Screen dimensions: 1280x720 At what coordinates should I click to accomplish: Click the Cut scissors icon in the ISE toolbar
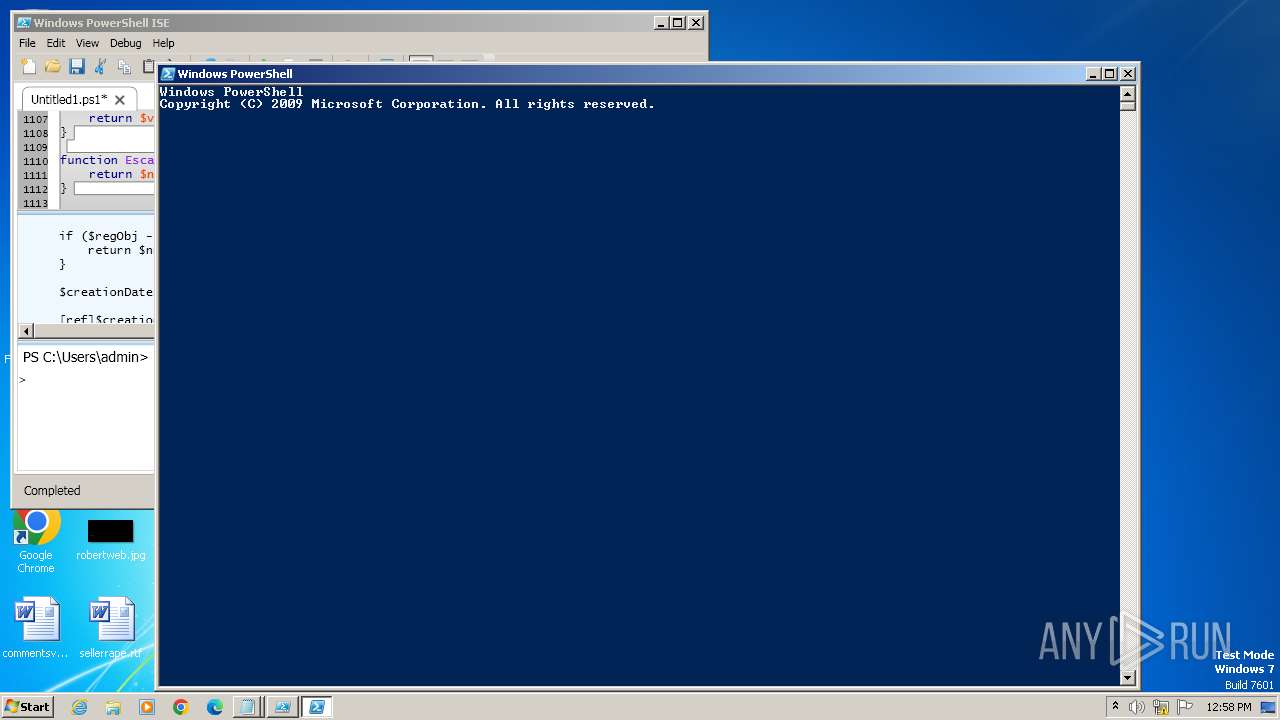100,66
